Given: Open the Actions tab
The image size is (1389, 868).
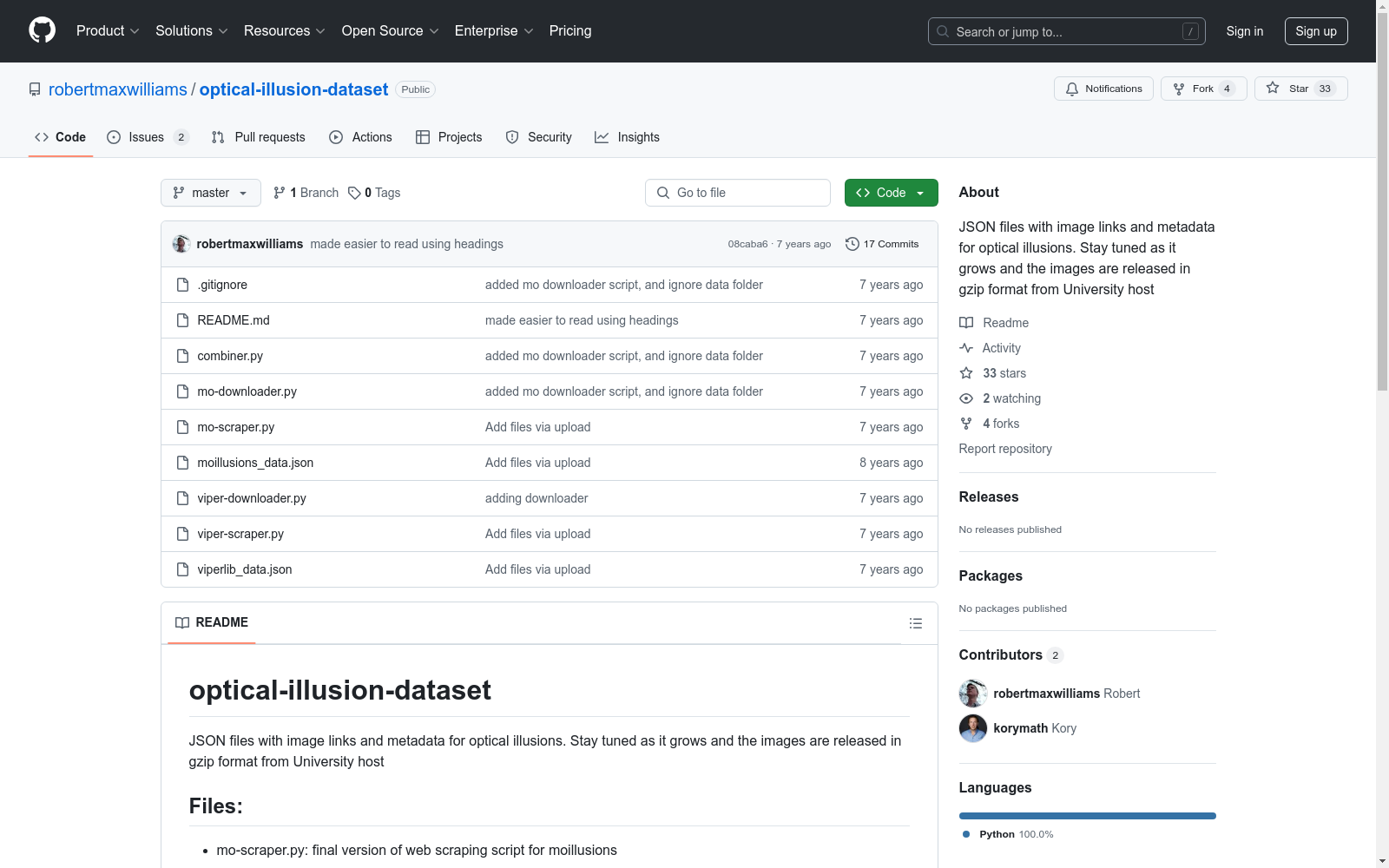Looking at the screenshot, I should [x=361, y=137].
